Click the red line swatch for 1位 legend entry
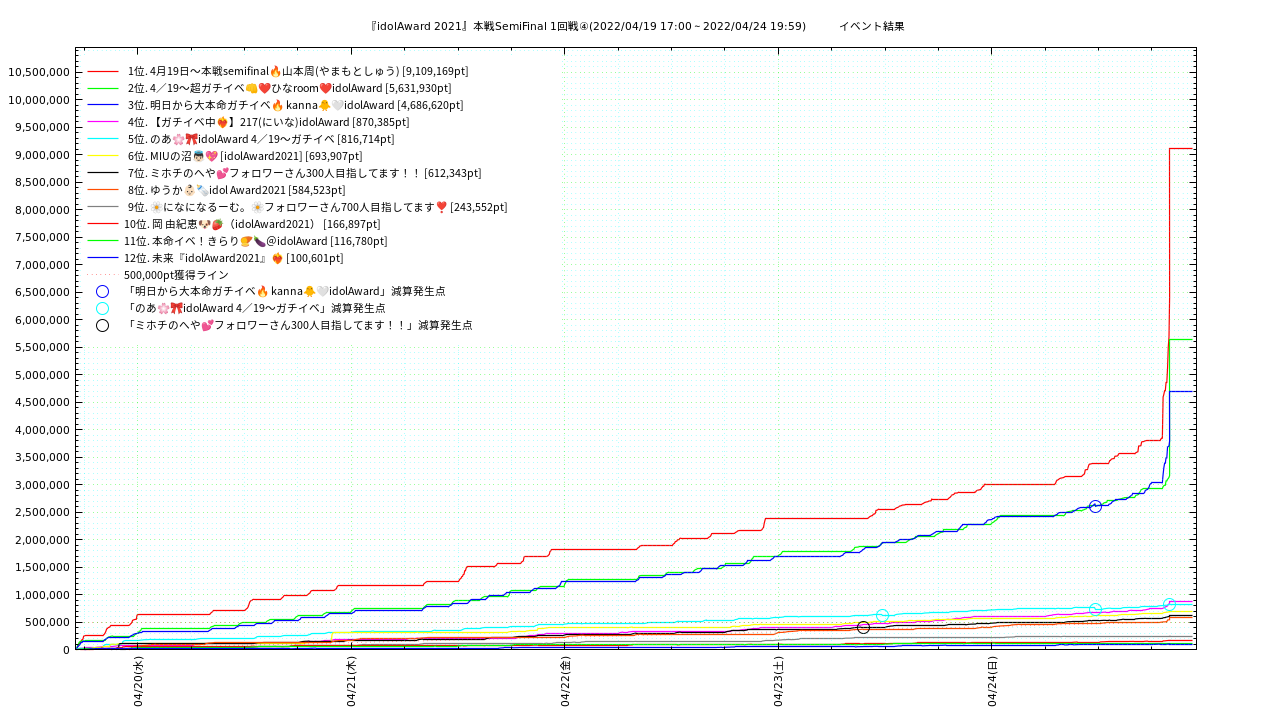 [x=103, y=72]
